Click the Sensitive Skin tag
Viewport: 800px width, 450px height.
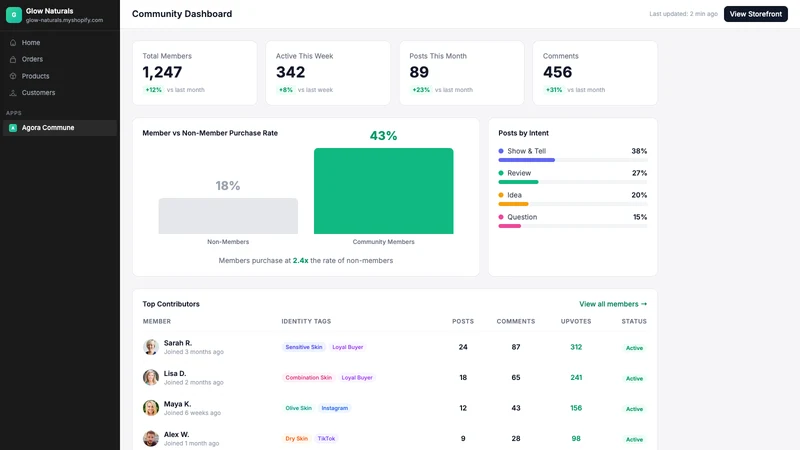tap(304, 347)
